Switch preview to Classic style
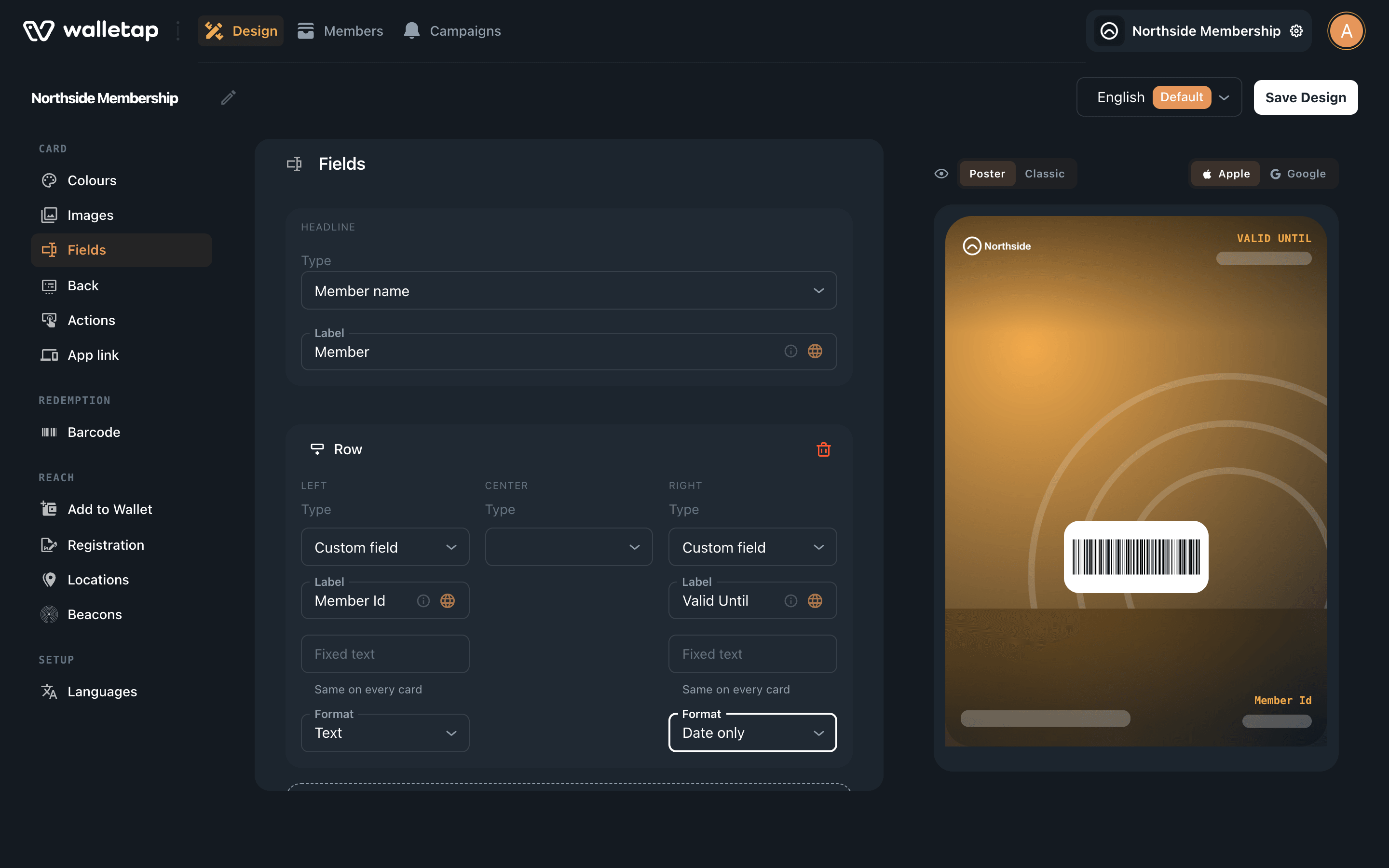Screen dimensions: 1389x868 click(x=1045, y=174)
